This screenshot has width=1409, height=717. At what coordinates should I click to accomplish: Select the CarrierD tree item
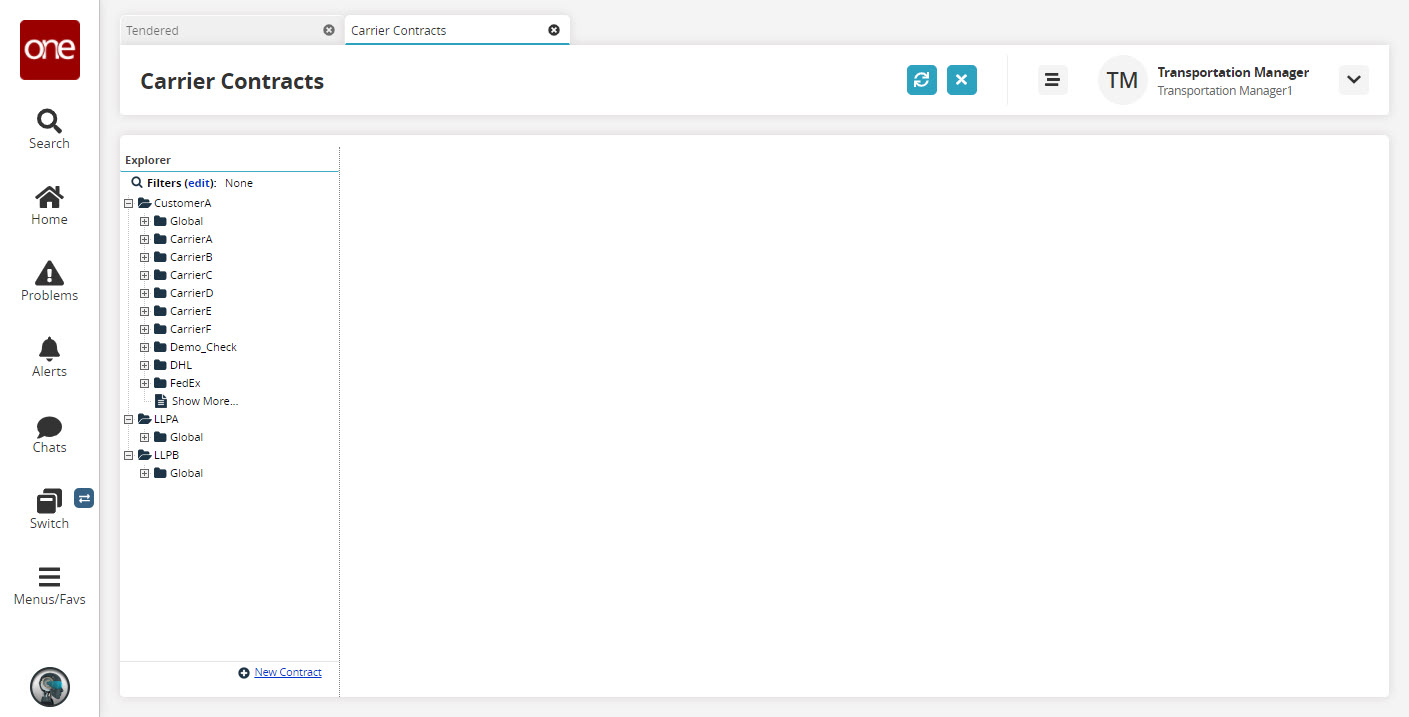[191, 293]
